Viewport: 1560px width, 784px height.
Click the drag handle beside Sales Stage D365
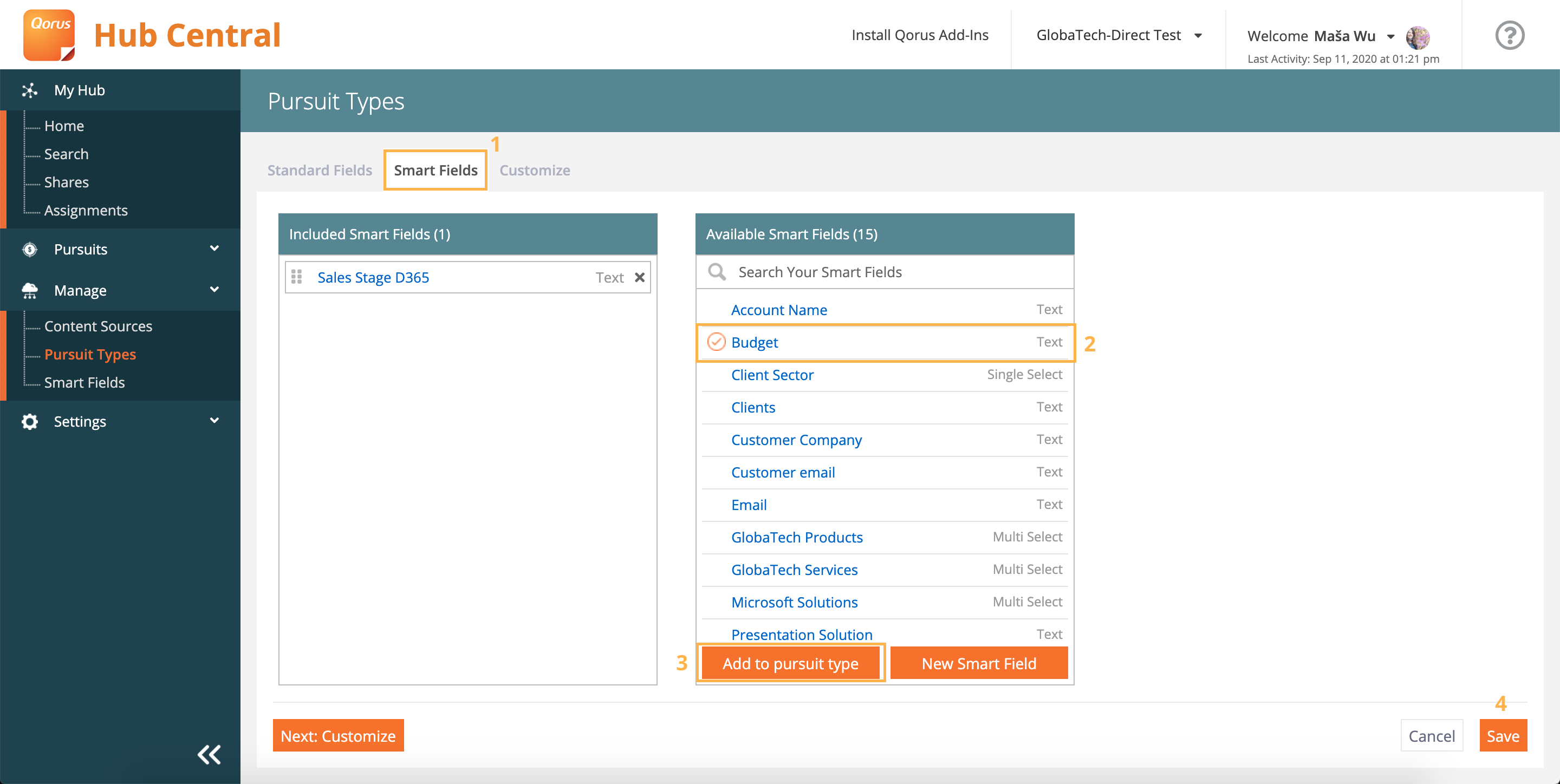click(297, 277)
